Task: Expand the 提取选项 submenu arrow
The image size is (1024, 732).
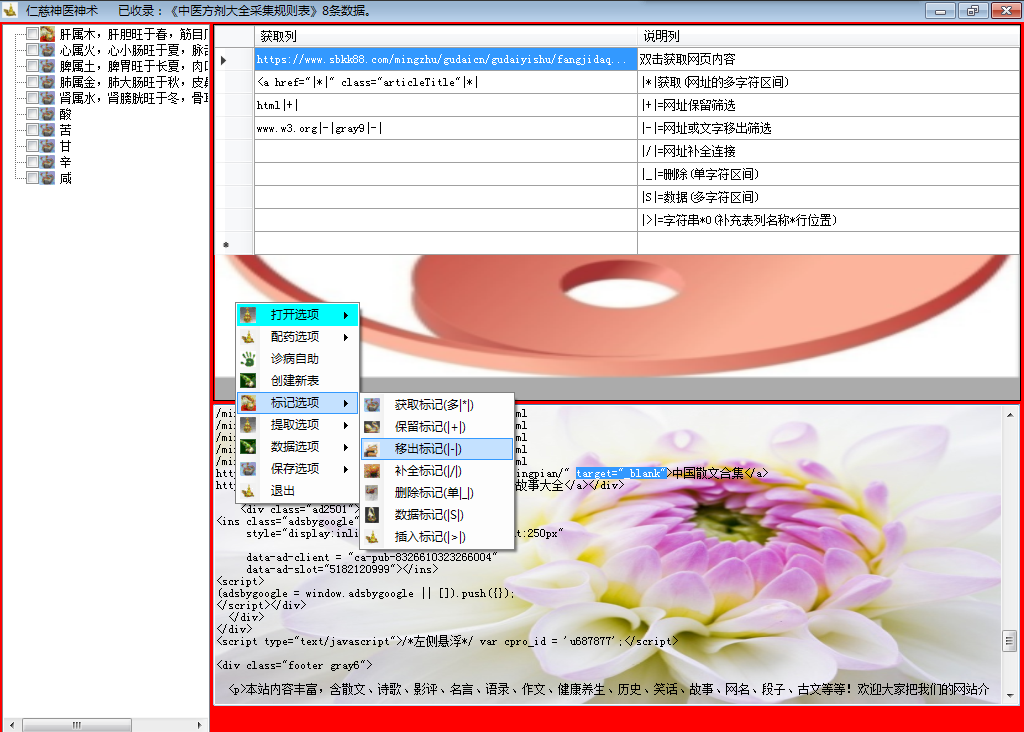Action: pyautogui.click(x=346, y=425)
